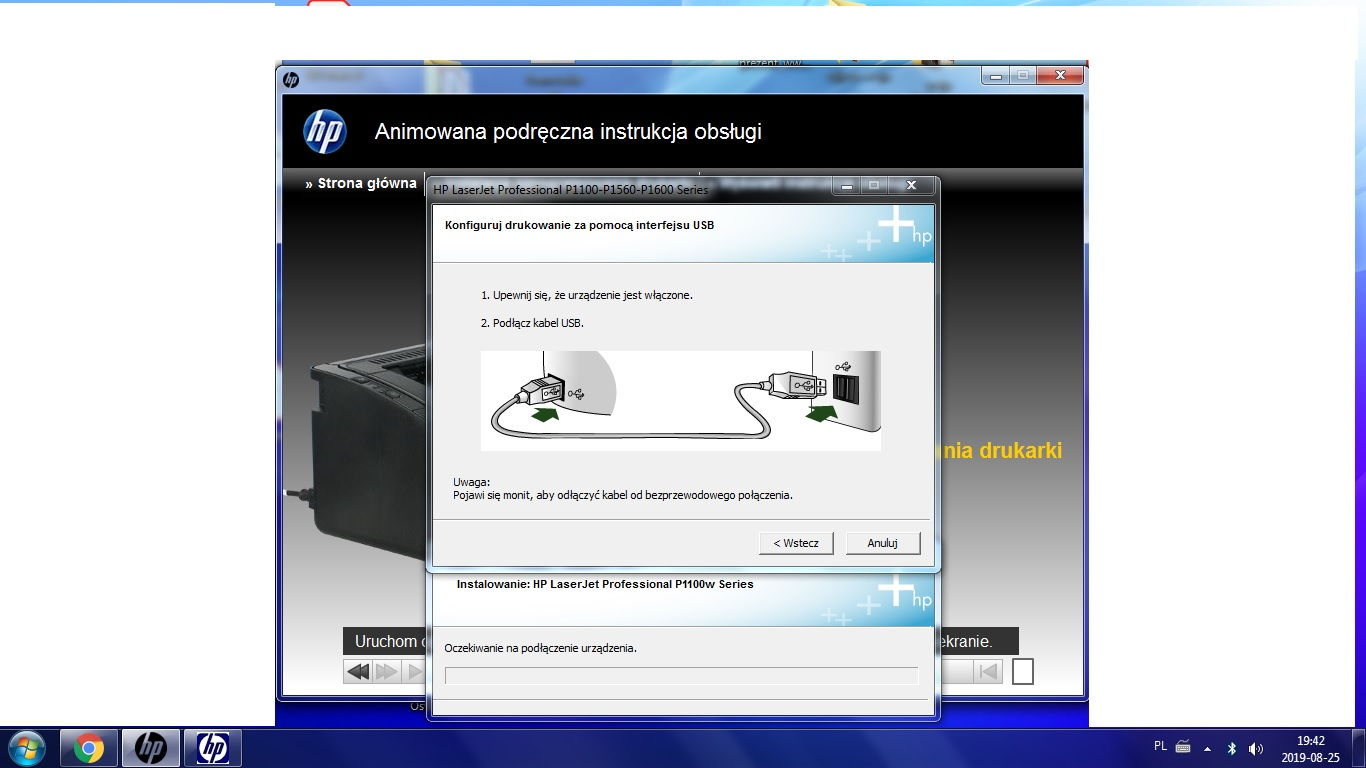Click the play button in the animated guide
The height and width of the screenshot is (768, 1366).
click(x=414, y=672)
